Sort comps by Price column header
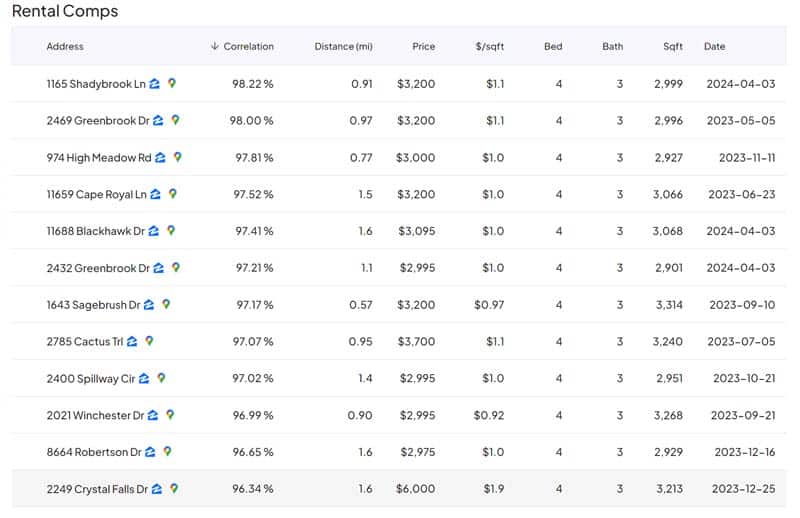Screen dimensions: 800x518 (423, 47)
